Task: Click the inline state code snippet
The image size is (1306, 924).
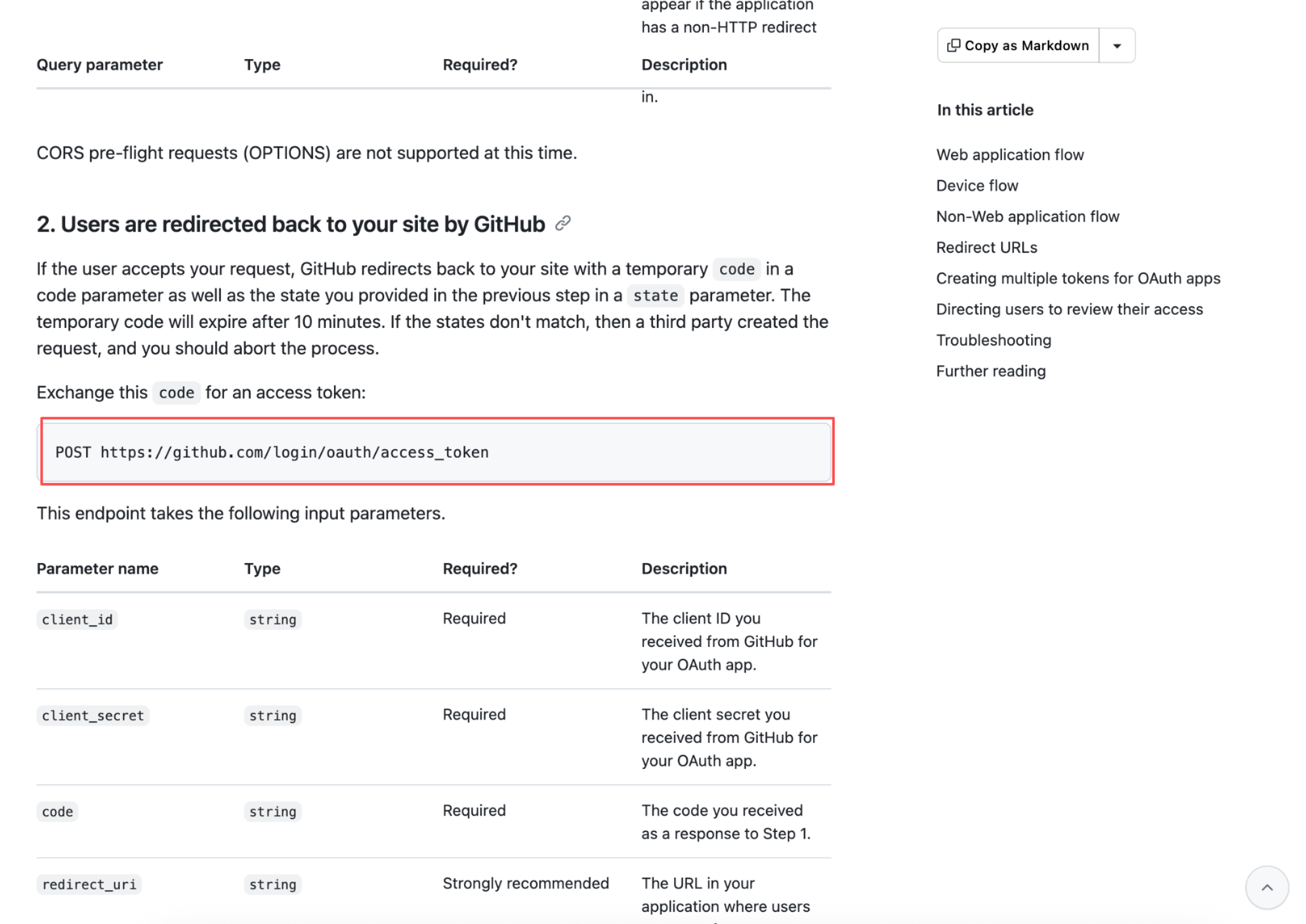Action: click(x=655, y=296)
